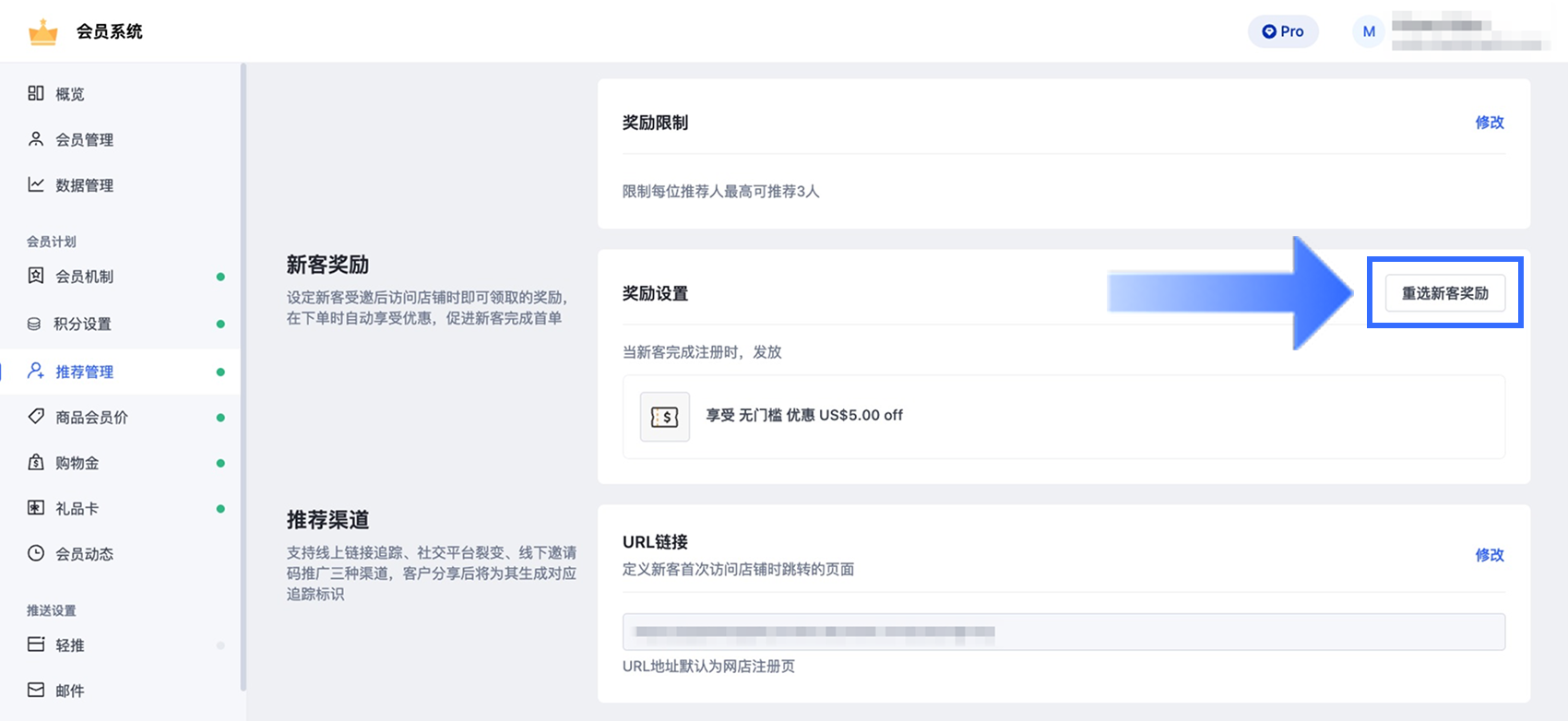The height and width of the screenshot is (721, 1568).
Task: Click the 会员管理 person icon
Action: [x=36, y=139]
